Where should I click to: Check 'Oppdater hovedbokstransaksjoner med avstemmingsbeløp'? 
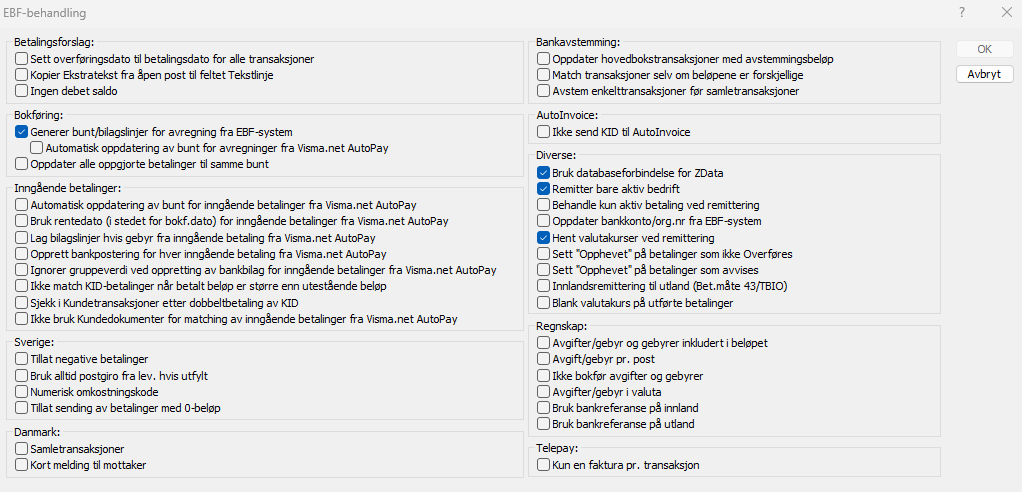544,59
